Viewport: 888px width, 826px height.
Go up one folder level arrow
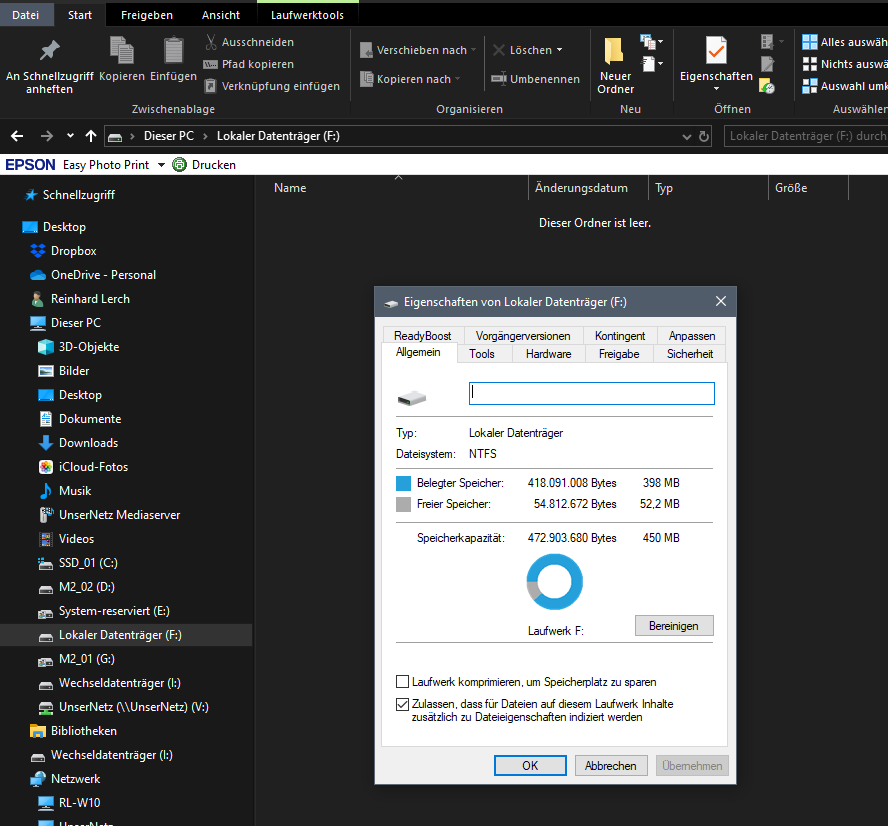coord(91,136)
